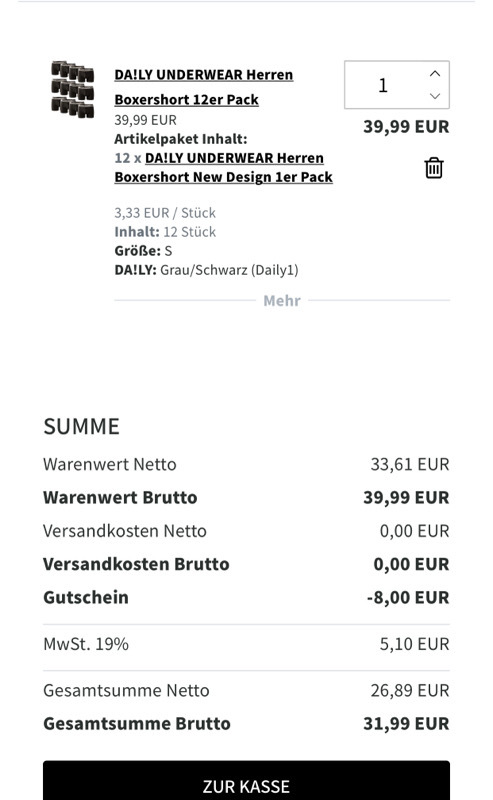Click the Grau/Schwarz (Daily1) color attribute
The image size is (493, 800).
tap(229, 270)
